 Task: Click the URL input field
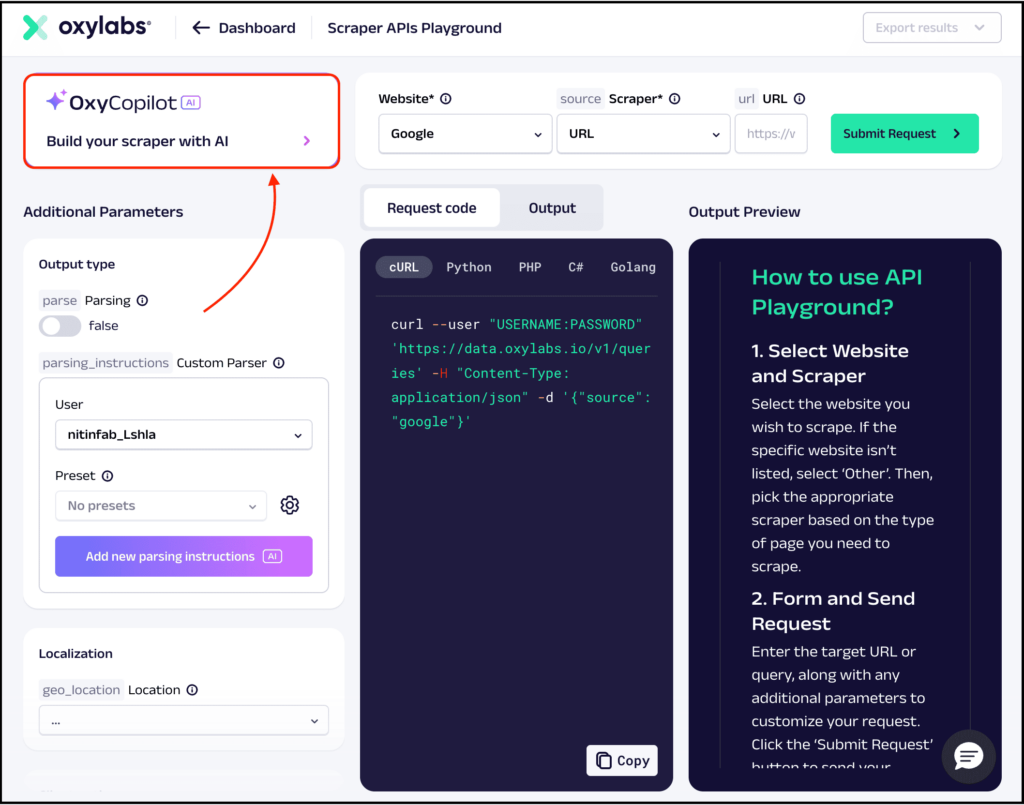771,134
